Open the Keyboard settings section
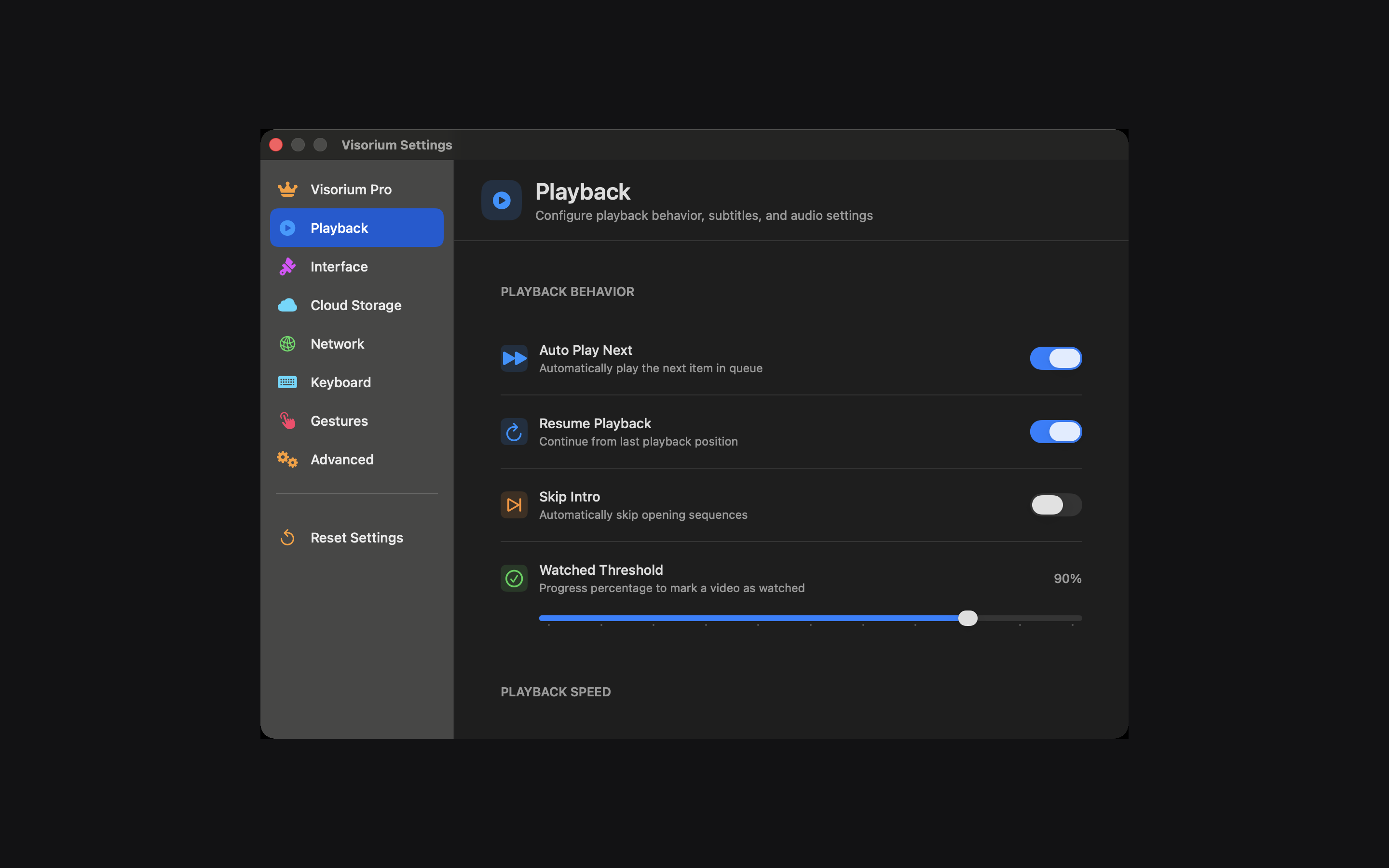 [357, 382]
